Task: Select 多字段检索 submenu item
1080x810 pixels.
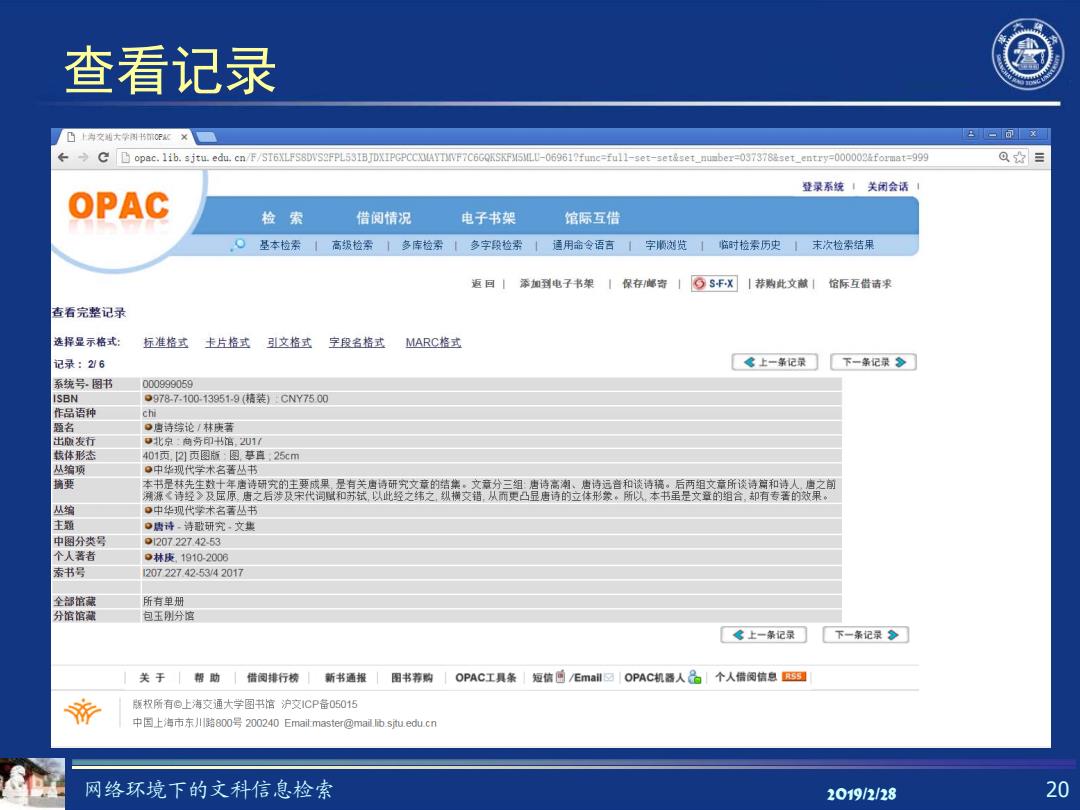Action: coord(496,245)
